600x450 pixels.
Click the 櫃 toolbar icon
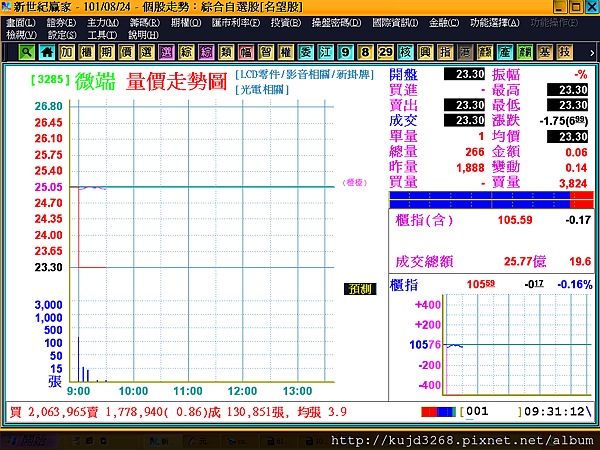tap(87, 52)
